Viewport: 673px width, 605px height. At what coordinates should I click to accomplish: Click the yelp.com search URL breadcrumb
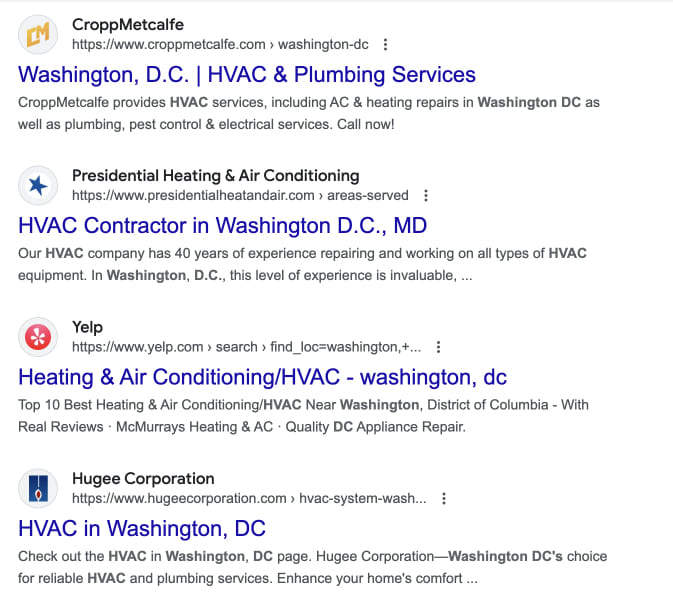(246, 347)
